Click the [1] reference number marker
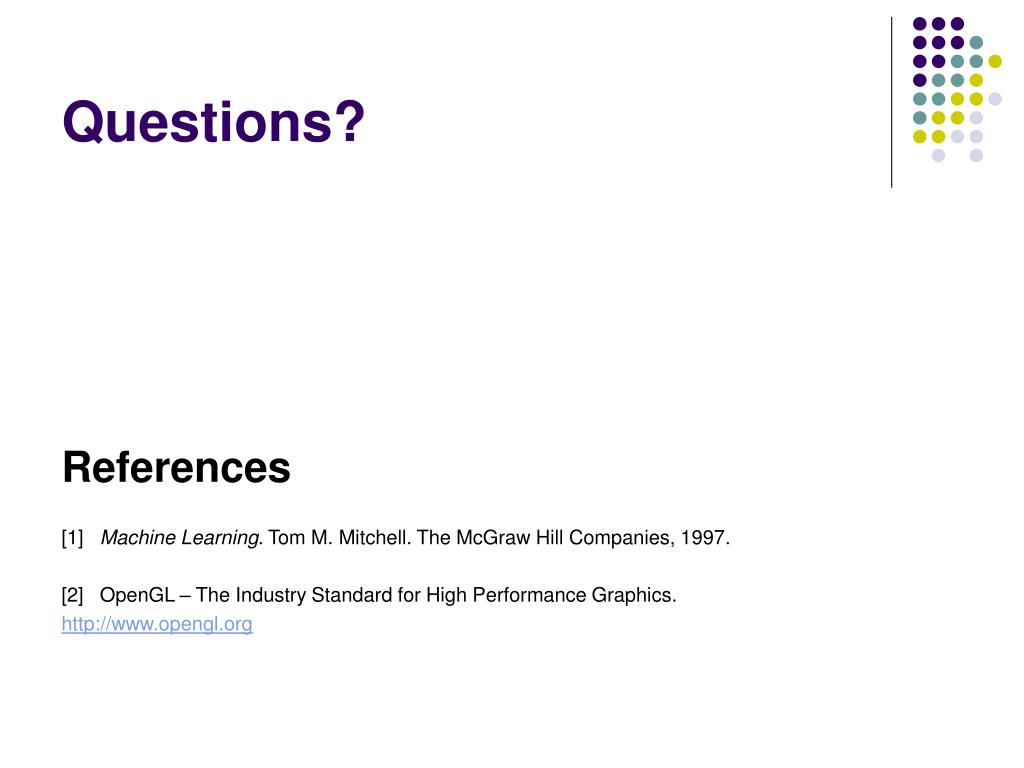Viewport: 1024px width, 768px height. click(x=72, y=538)
